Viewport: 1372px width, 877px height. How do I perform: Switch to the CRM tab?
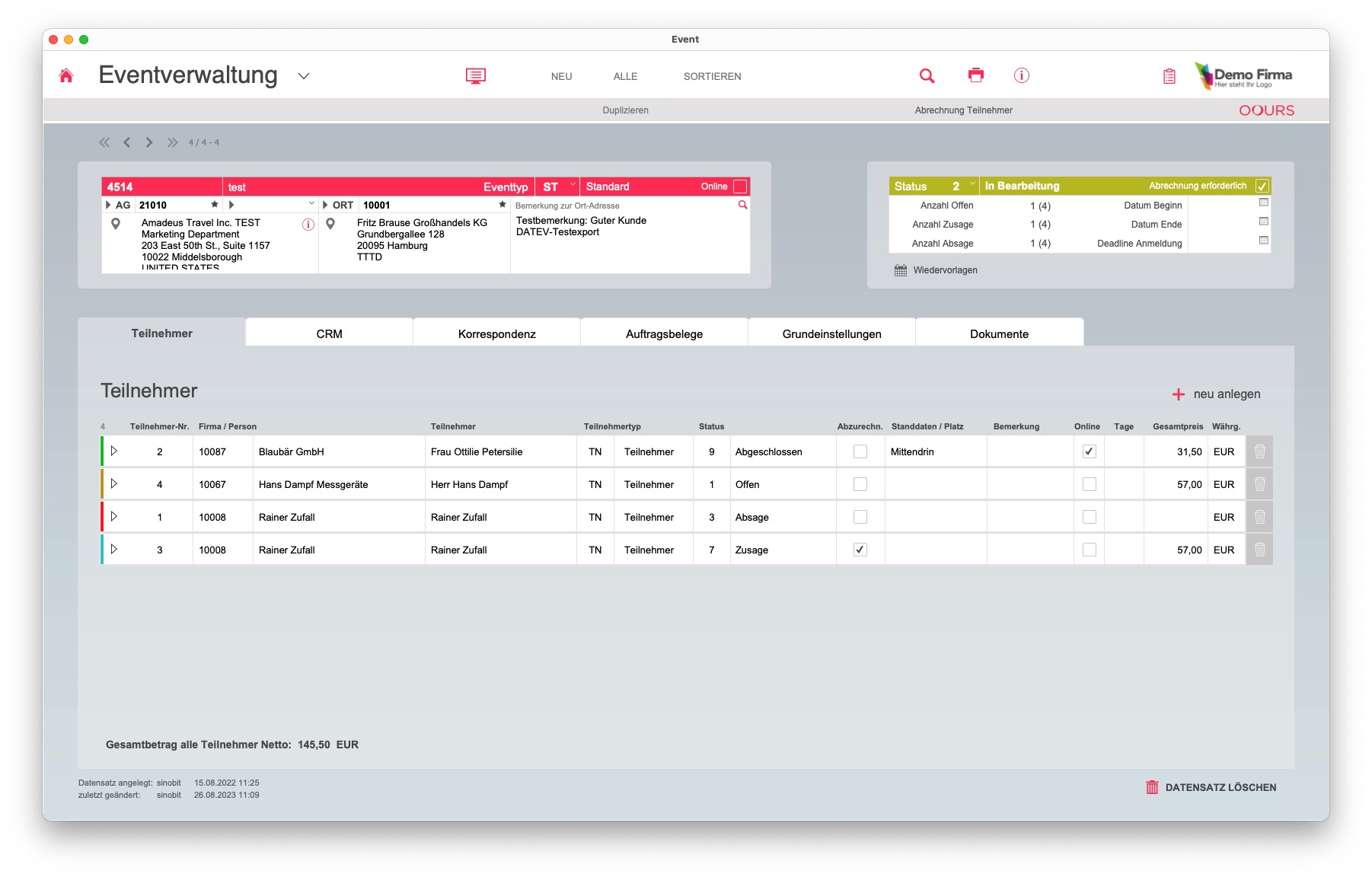[330, 333]
